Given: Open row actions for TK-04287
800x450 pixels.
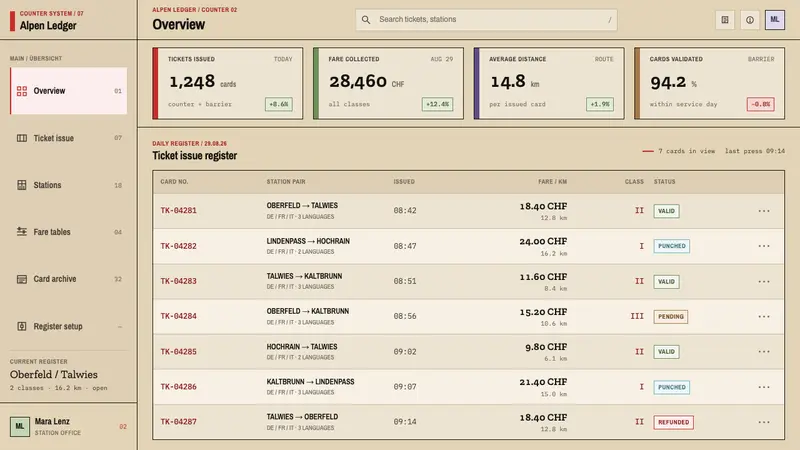Looking at the screenshot, I should pyautogui.click(x=763, y=422).
